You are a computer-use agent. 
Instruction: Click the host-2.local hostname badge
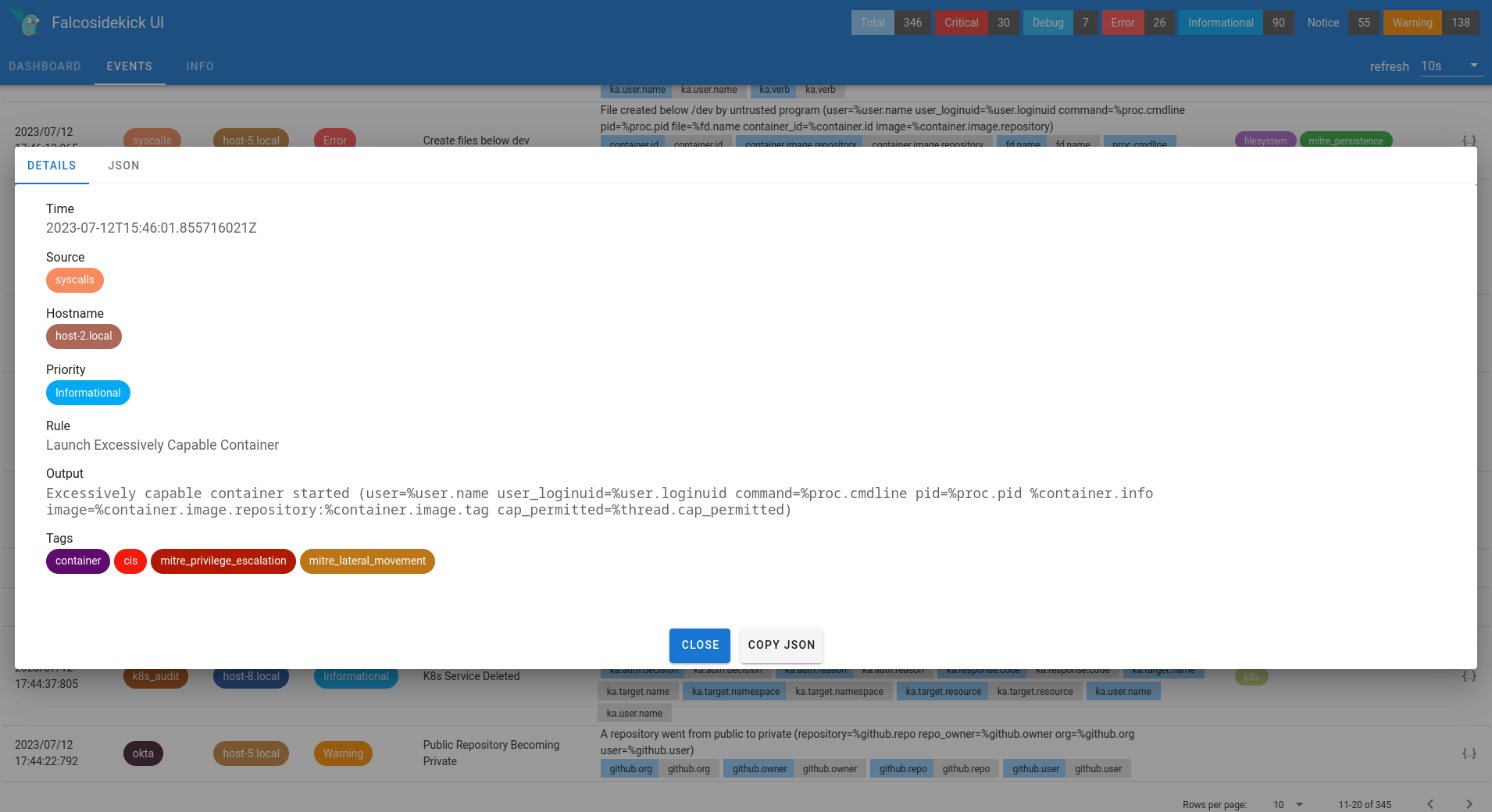(x=84, y=337)
